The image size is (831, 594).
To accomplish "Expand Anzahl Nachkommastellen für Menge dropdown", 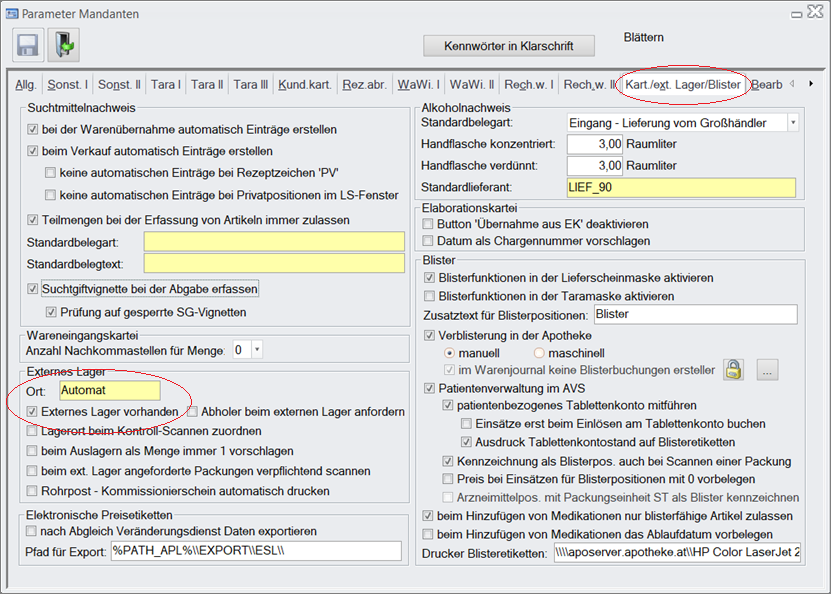I will (257, 350).
